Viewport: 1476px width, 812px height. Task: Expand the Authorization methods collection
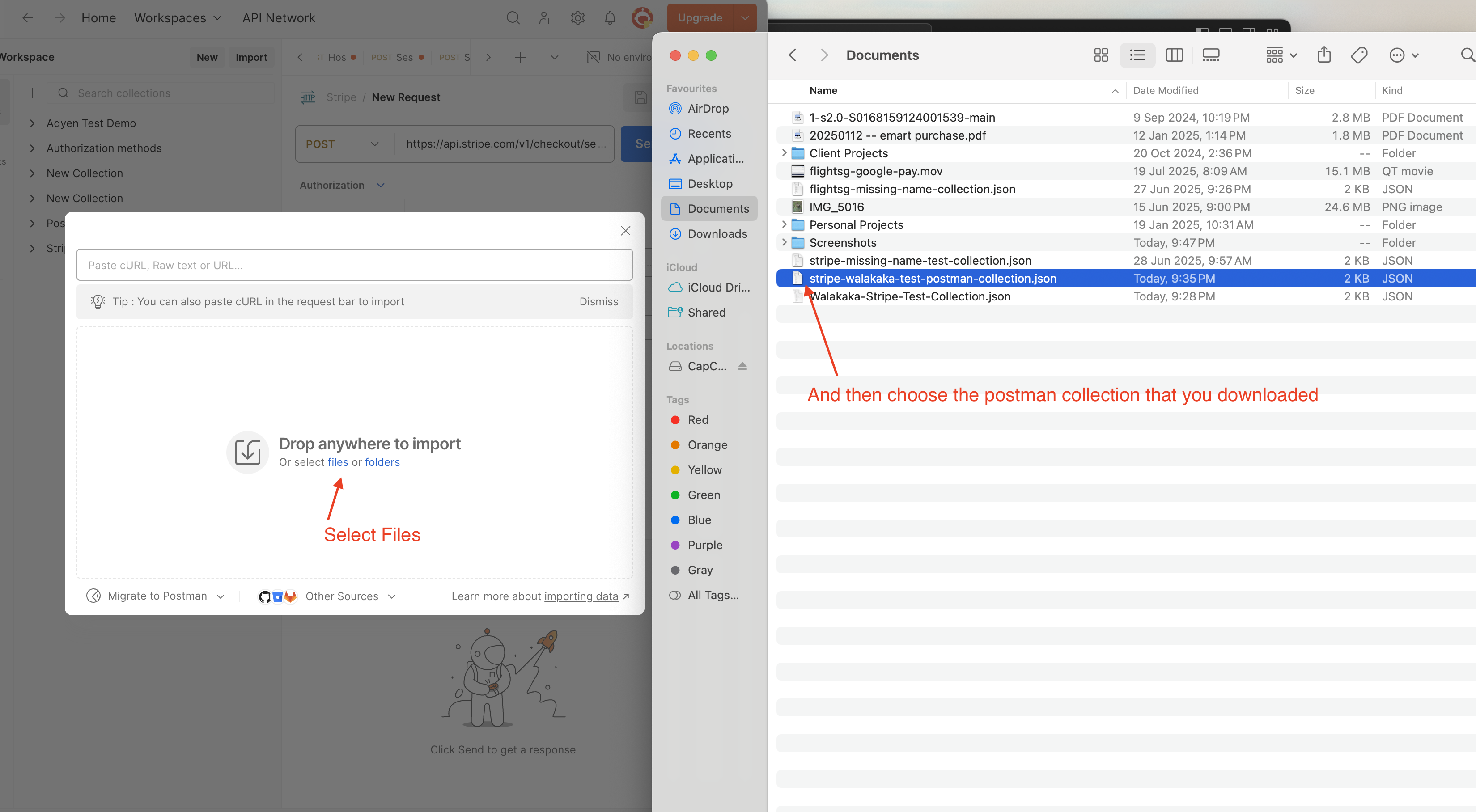pos(32,148)
